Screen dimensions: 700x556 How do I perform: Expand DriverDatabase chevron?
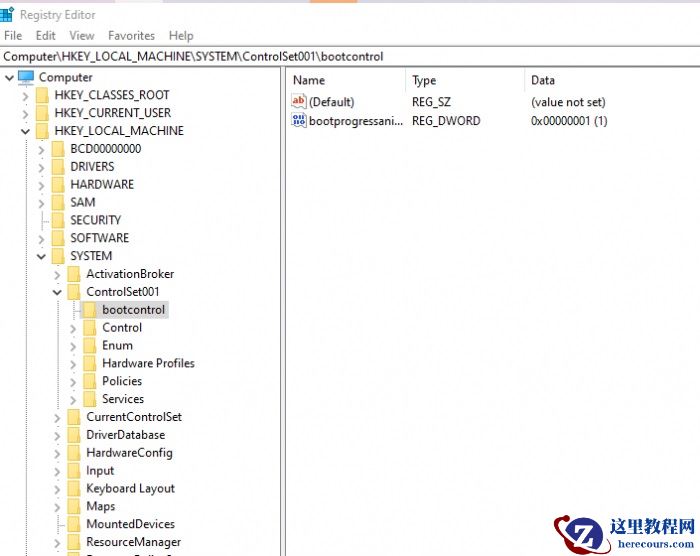coord(57,435)
